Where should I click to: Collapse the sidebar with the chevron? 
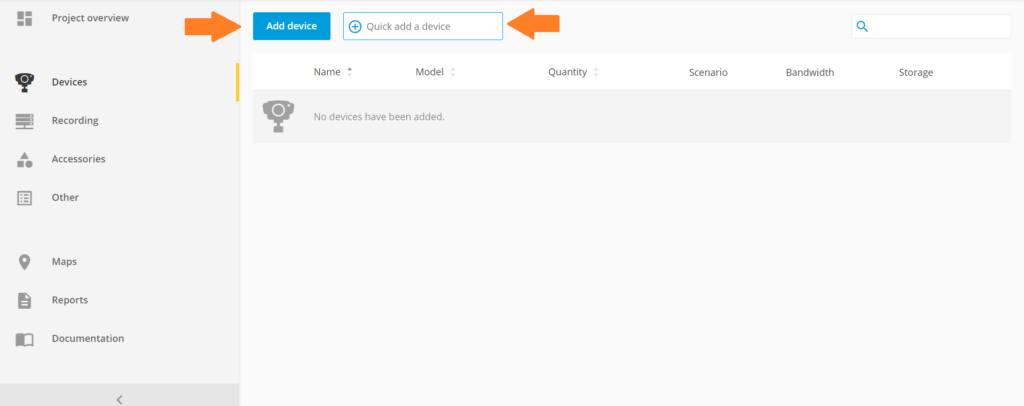(120, 399)
